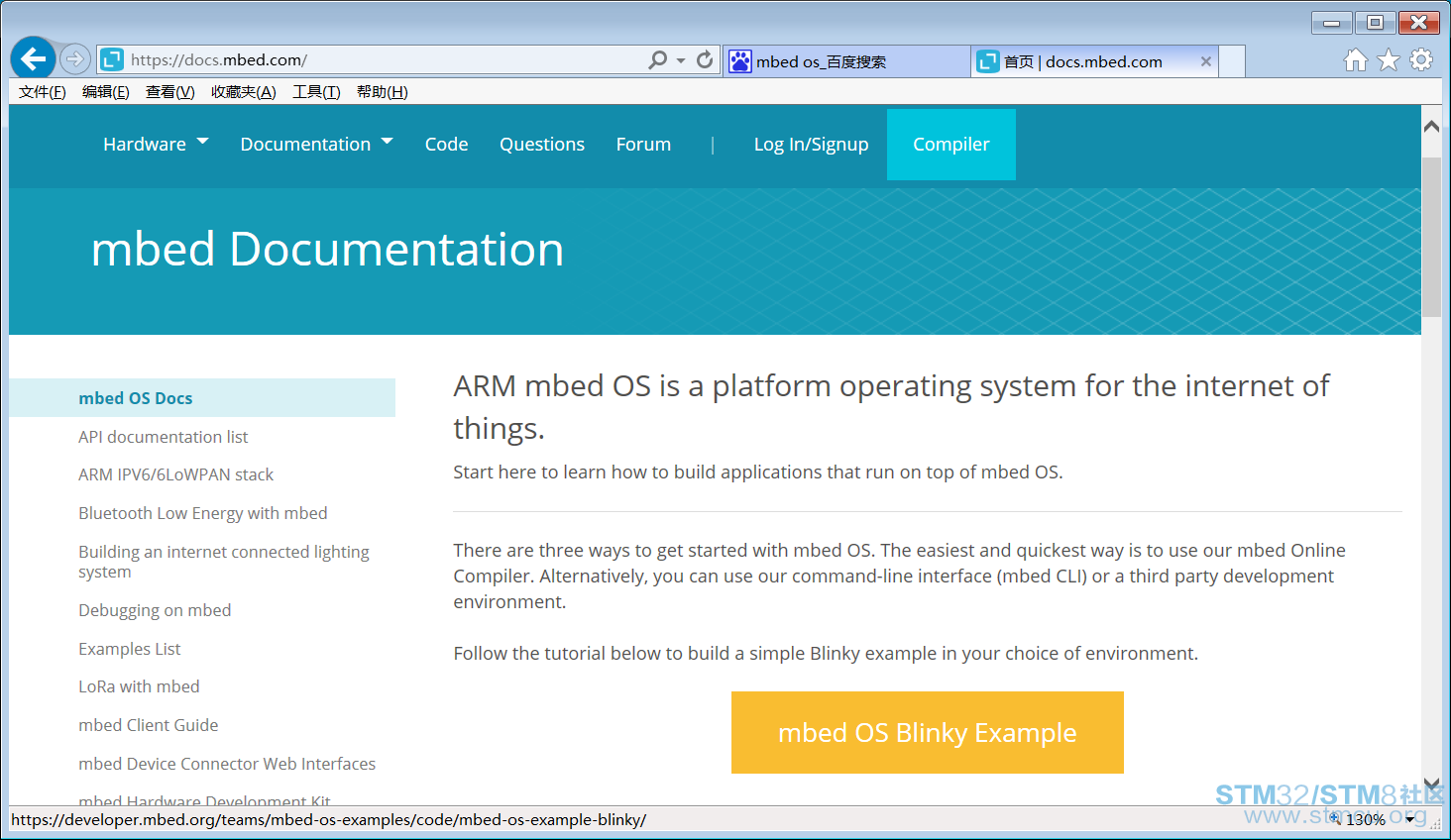
Task: Open the 130% zoom level dropdown
Action: tap(1410, 819)
